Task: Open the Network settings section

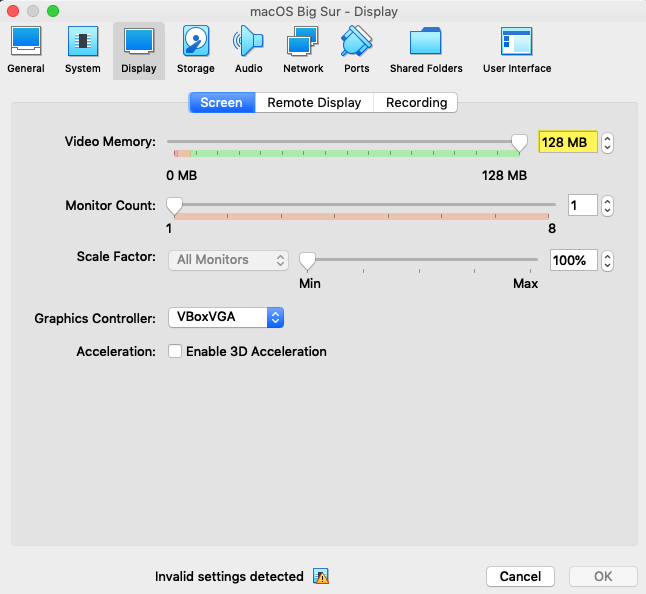Action: (303, 50)
